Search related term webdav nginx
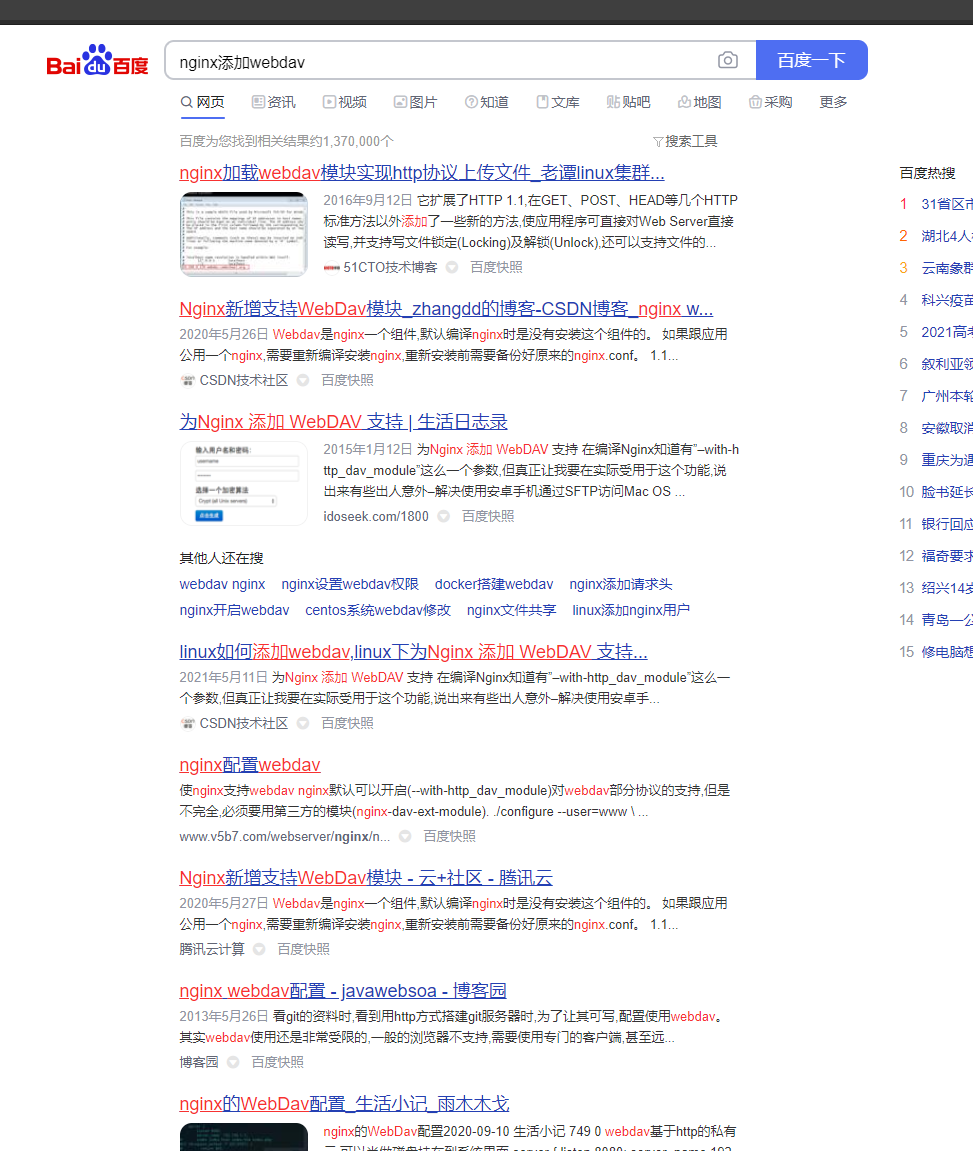The image size is (973, 1151). point(222,584)
